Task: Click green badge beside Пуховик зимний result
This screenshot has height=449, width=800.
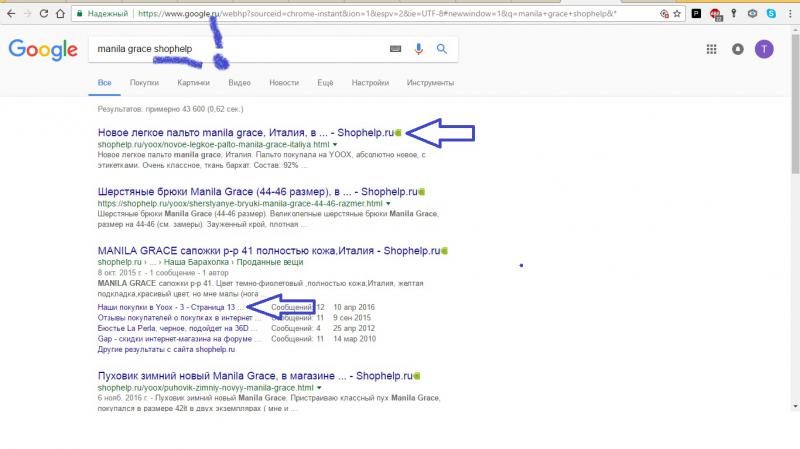Action: coord(417,376)
